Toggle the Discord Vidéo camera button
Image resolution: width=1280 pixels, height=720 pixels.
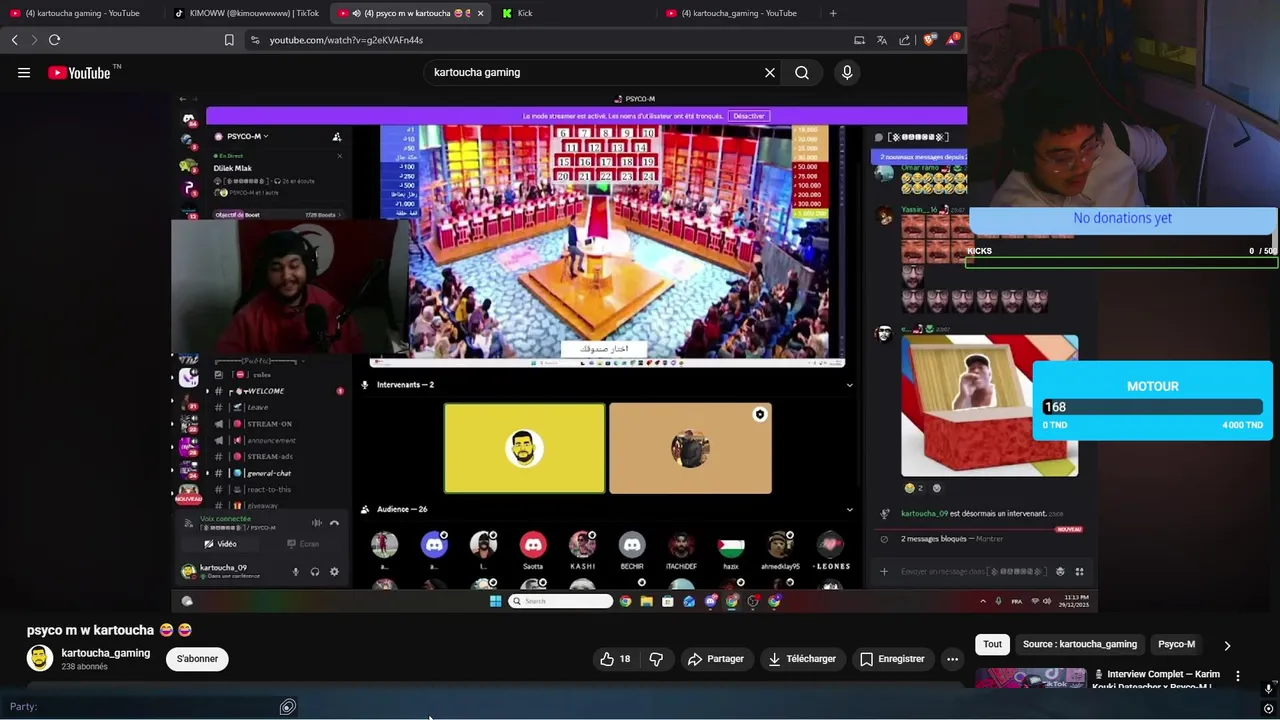[x=221, y=544]
